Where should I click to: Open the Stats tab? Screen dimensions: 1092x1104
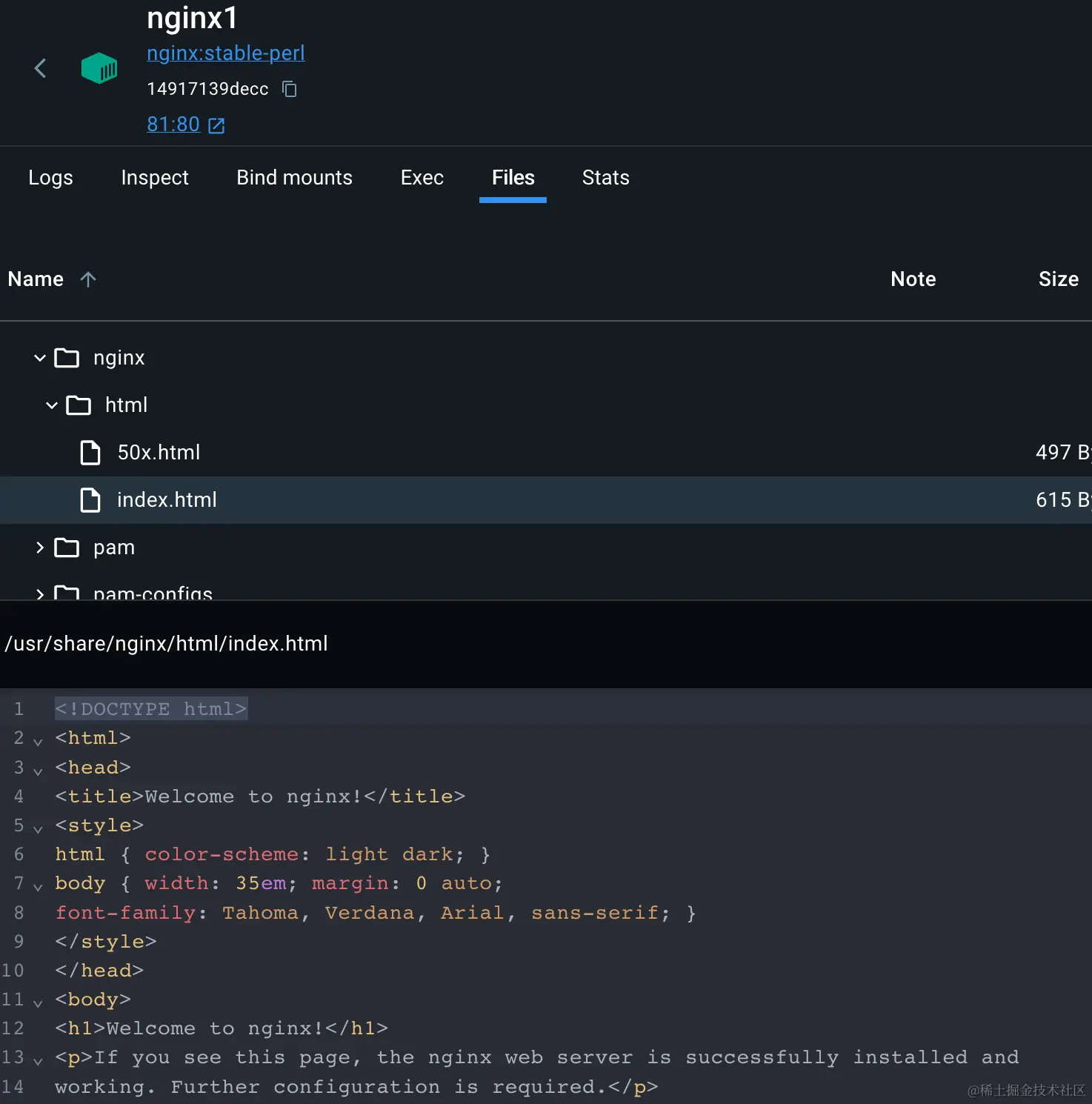(605, 178)
